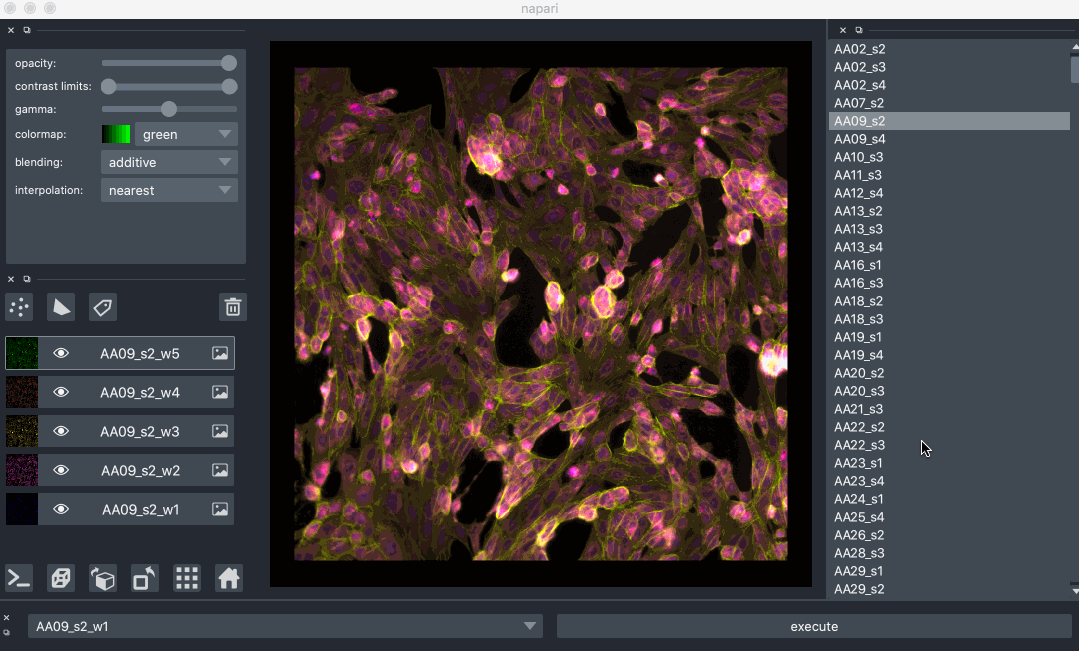This screenshot has width=1079, height=651.
Task: Hide the AA09_s2_w5 layer
Action: click(x=61, y=353)
